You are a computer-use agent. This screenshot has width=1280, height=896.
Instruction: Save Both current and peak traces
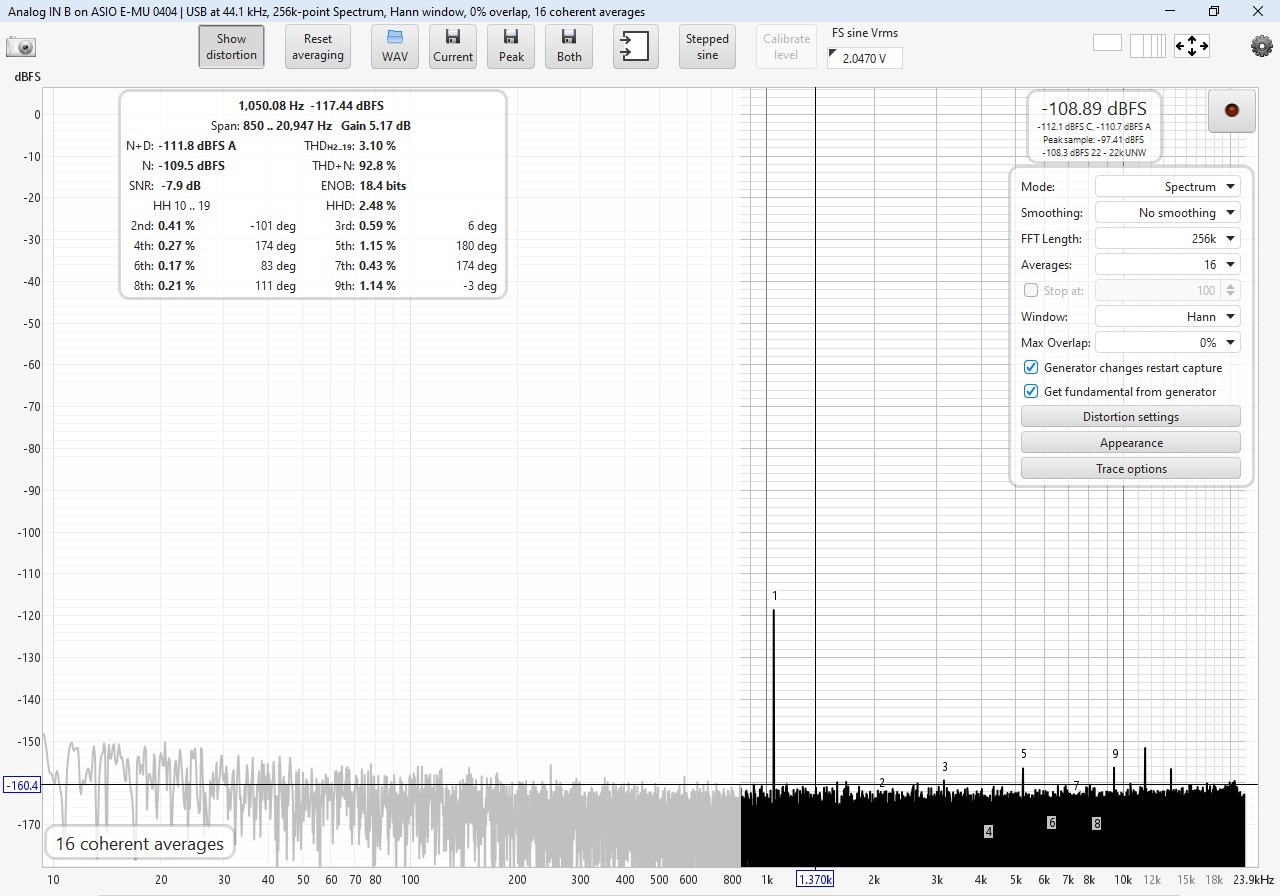569,47
